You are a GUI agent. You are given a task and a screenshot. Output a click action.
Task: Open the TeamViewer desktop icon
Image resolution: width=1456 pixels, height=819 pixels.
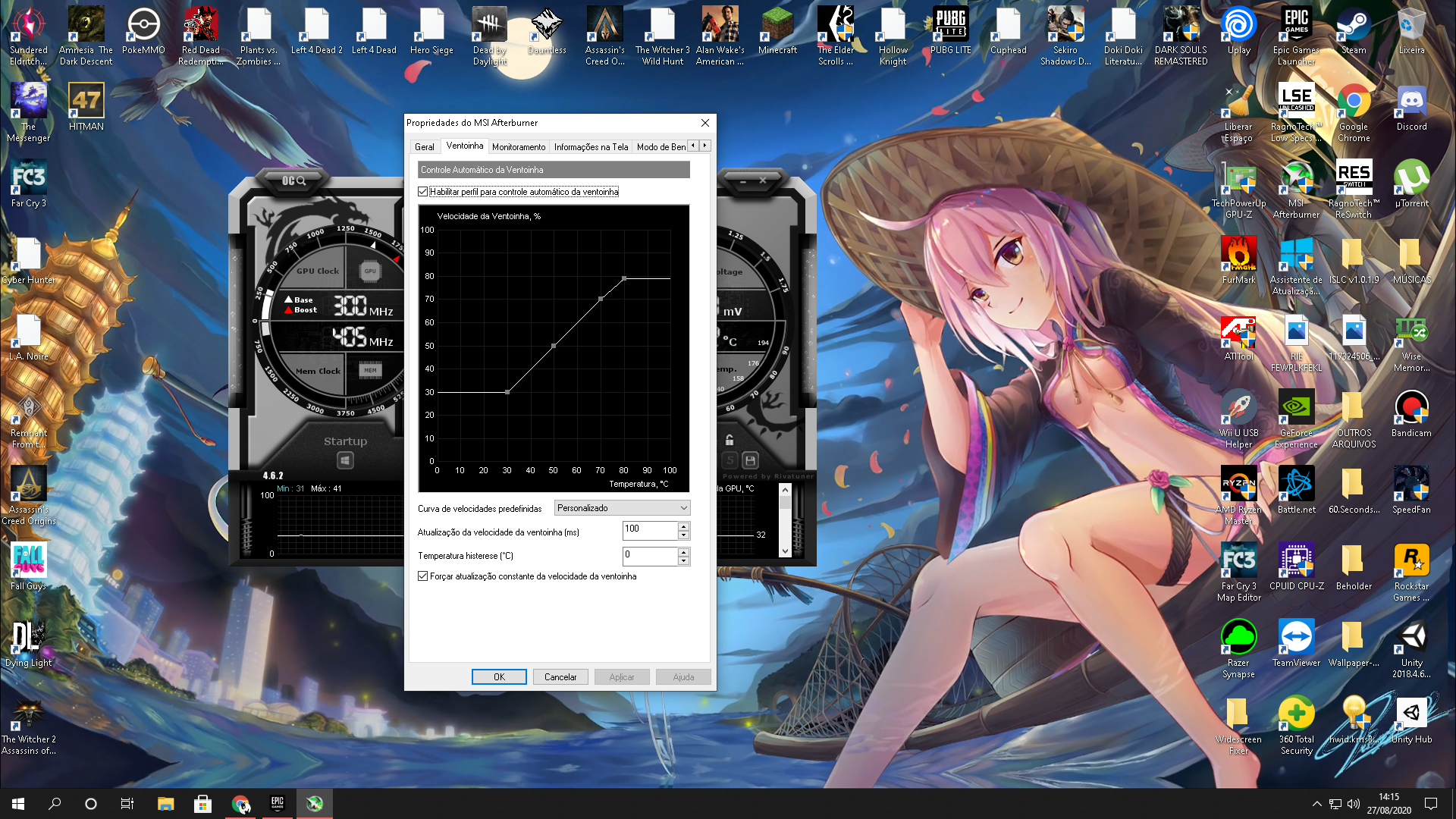click(1296, 645)
